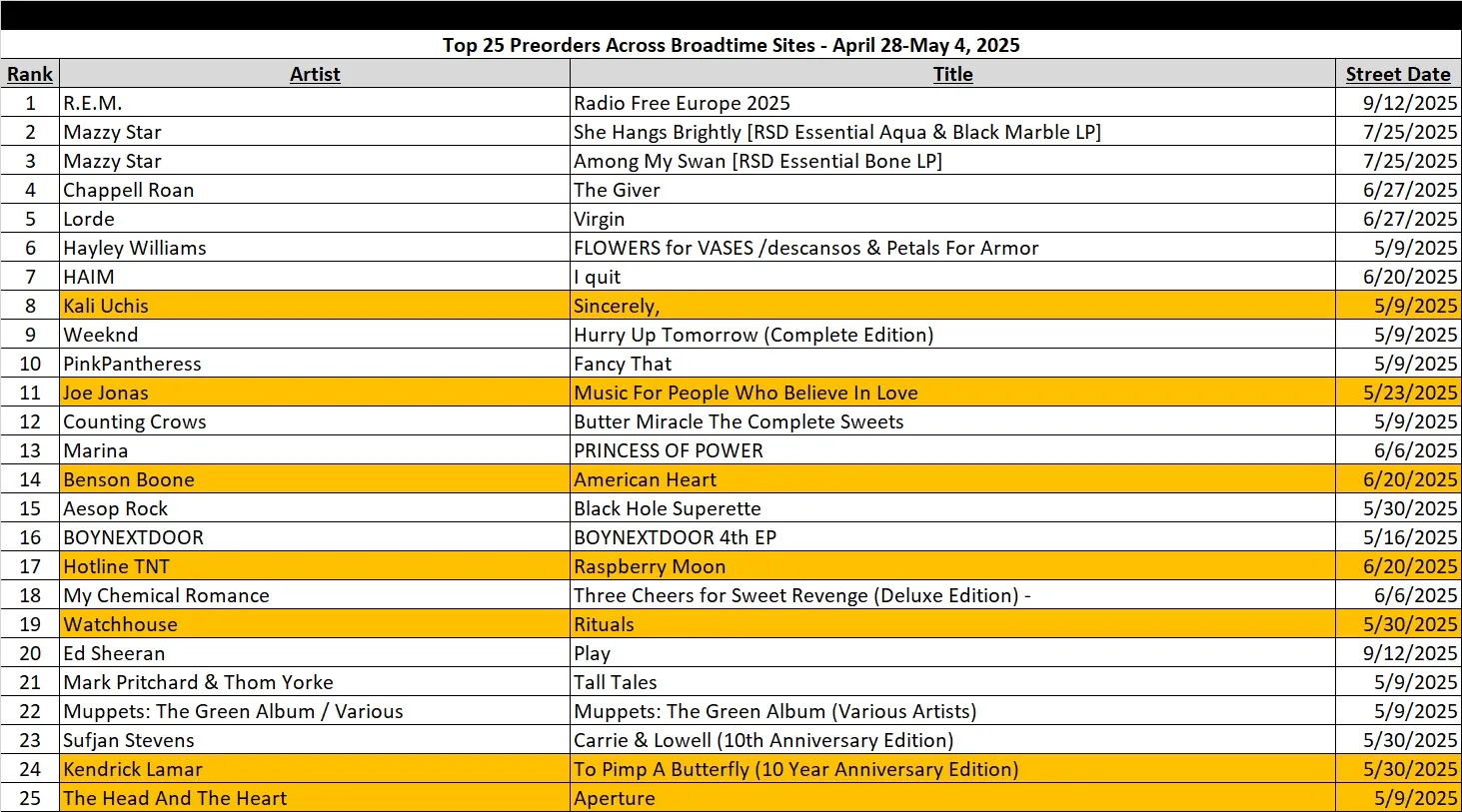The width and height of the screenshot is (1462, 812).
Task: Click the Top 25 Preorders title cell
Action: click(731, 45)
